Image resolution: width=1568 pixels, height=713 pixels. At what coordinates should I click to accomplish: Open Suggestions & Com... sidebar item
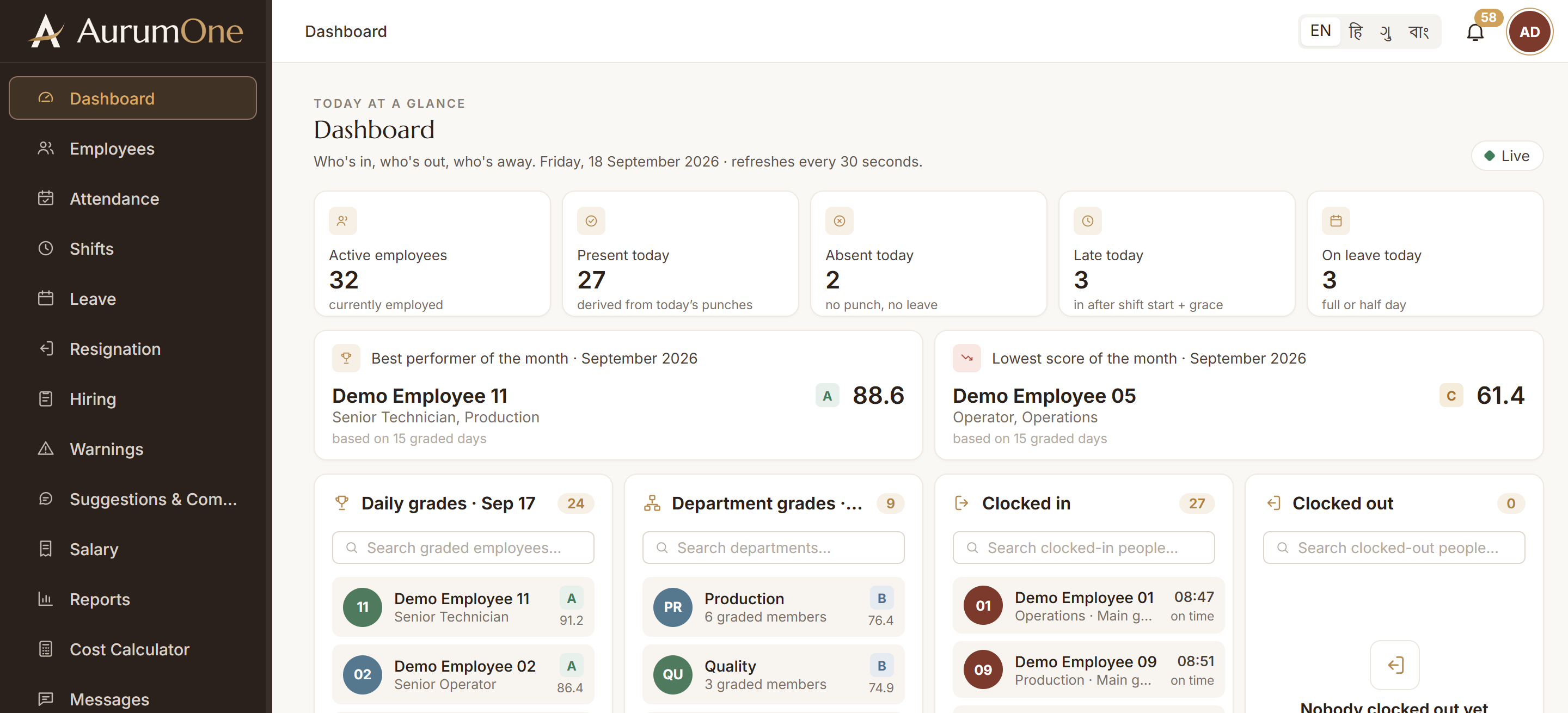pos(133,499)
